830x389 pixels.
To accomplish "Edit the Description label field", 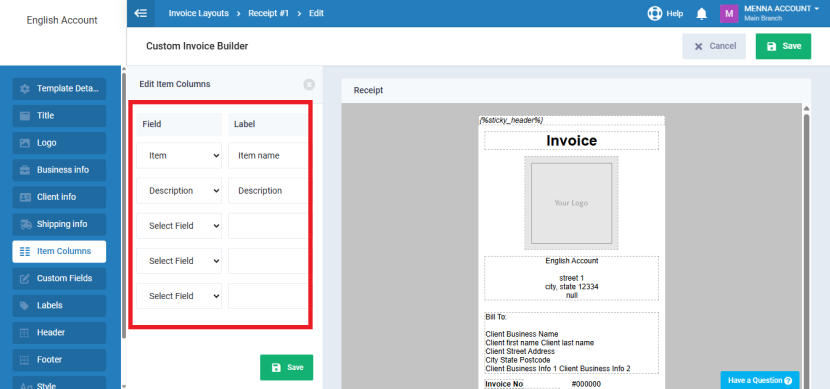I will pos(268,191).
